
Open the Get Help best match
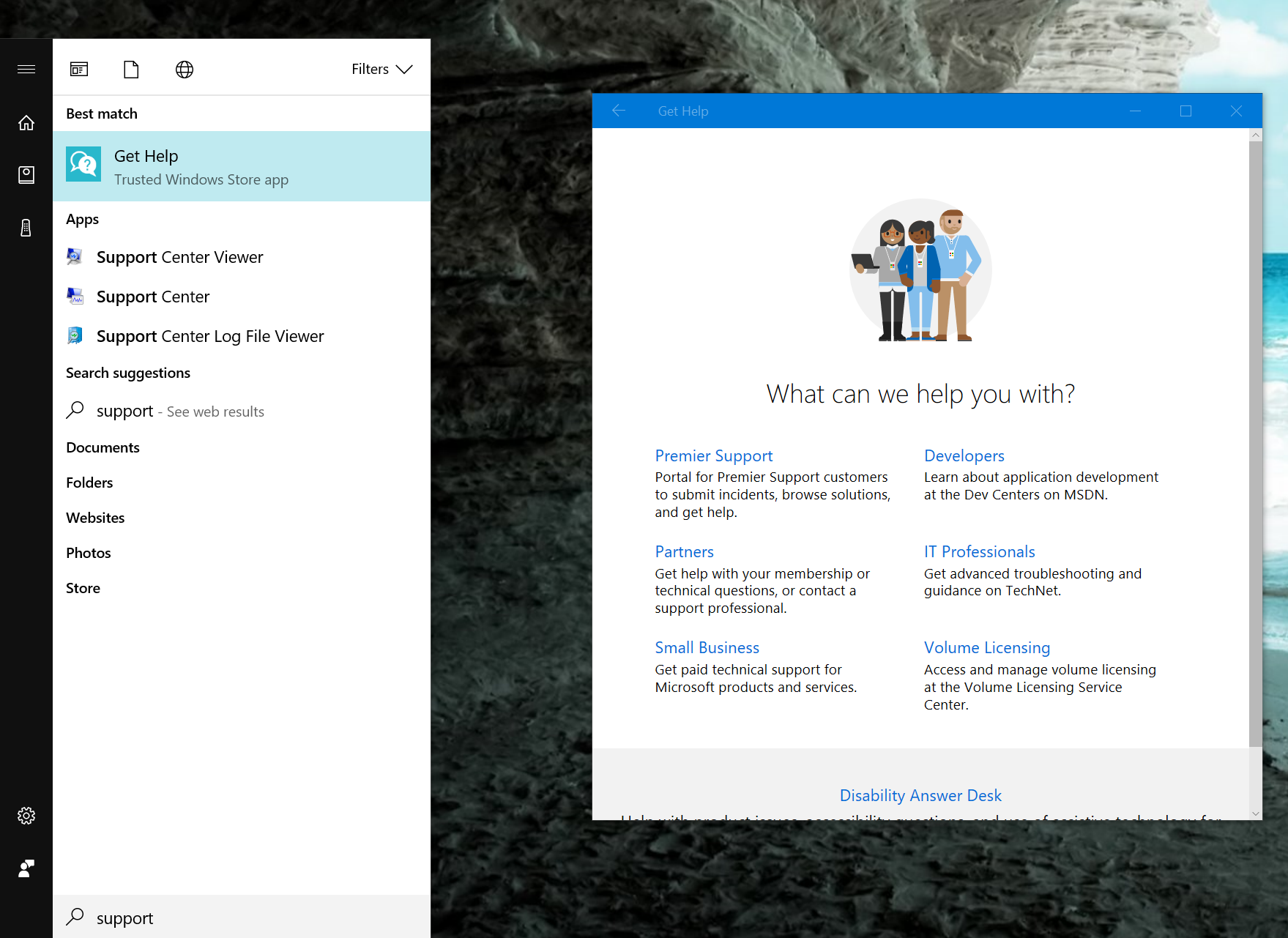tap(242, 166)
